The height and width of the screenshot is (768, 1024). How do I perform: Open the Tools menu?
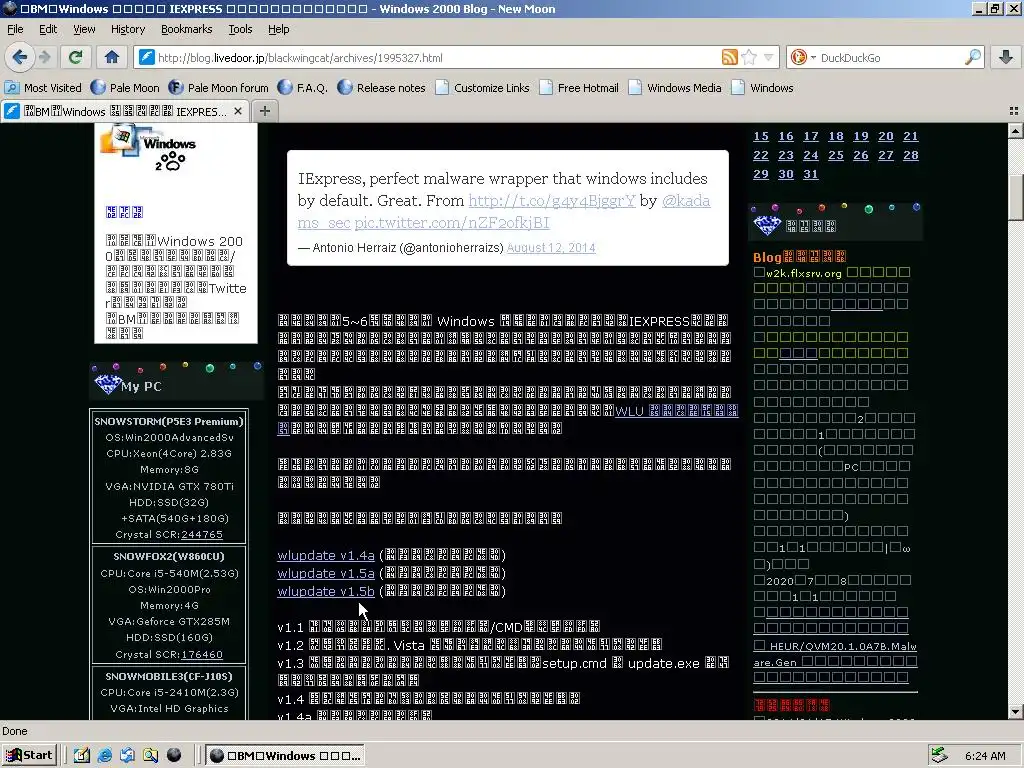click(x=240, y=29)
